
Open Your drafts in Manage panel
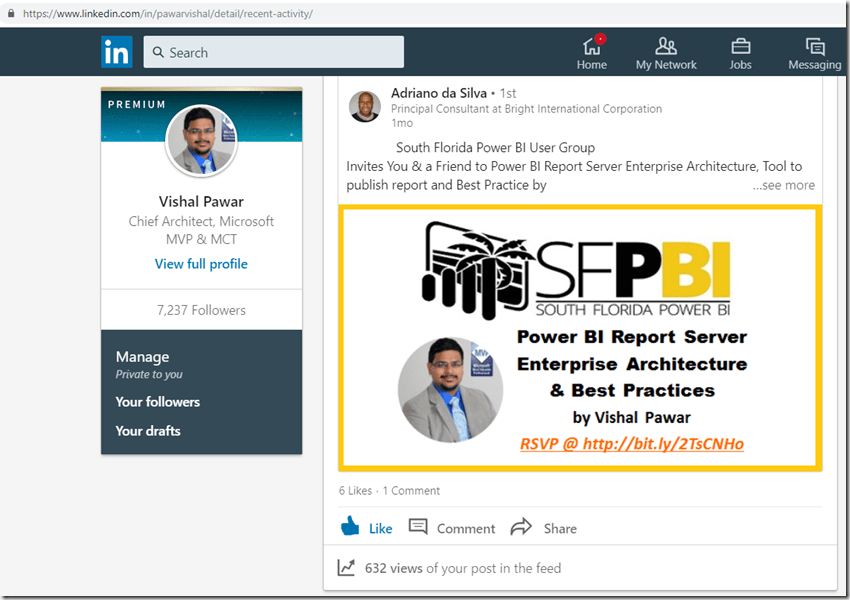(148, 431)
